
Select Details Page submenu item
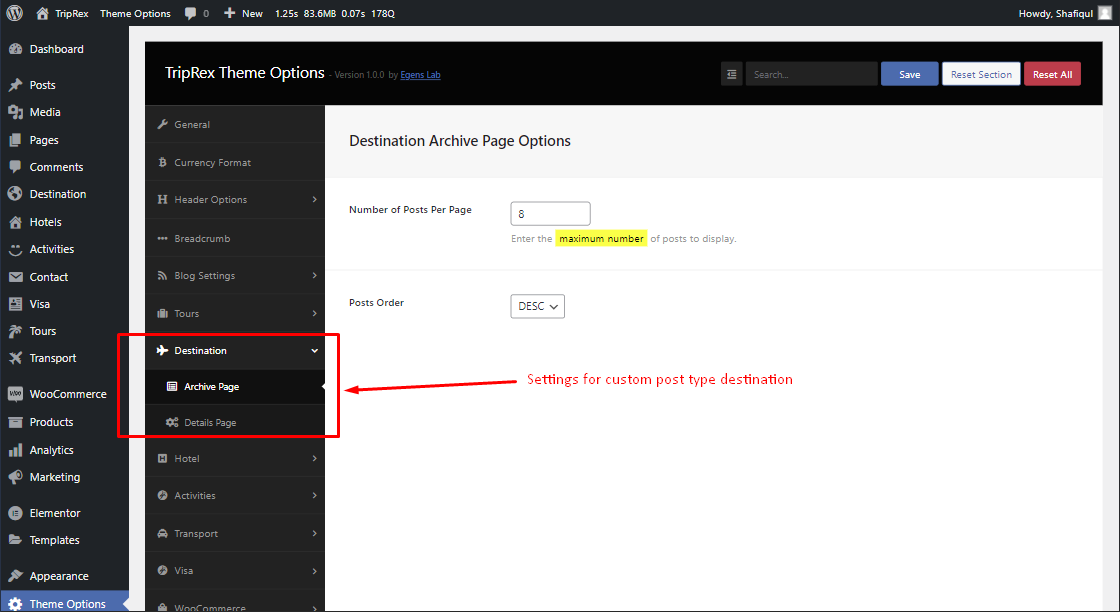point(235,423)
